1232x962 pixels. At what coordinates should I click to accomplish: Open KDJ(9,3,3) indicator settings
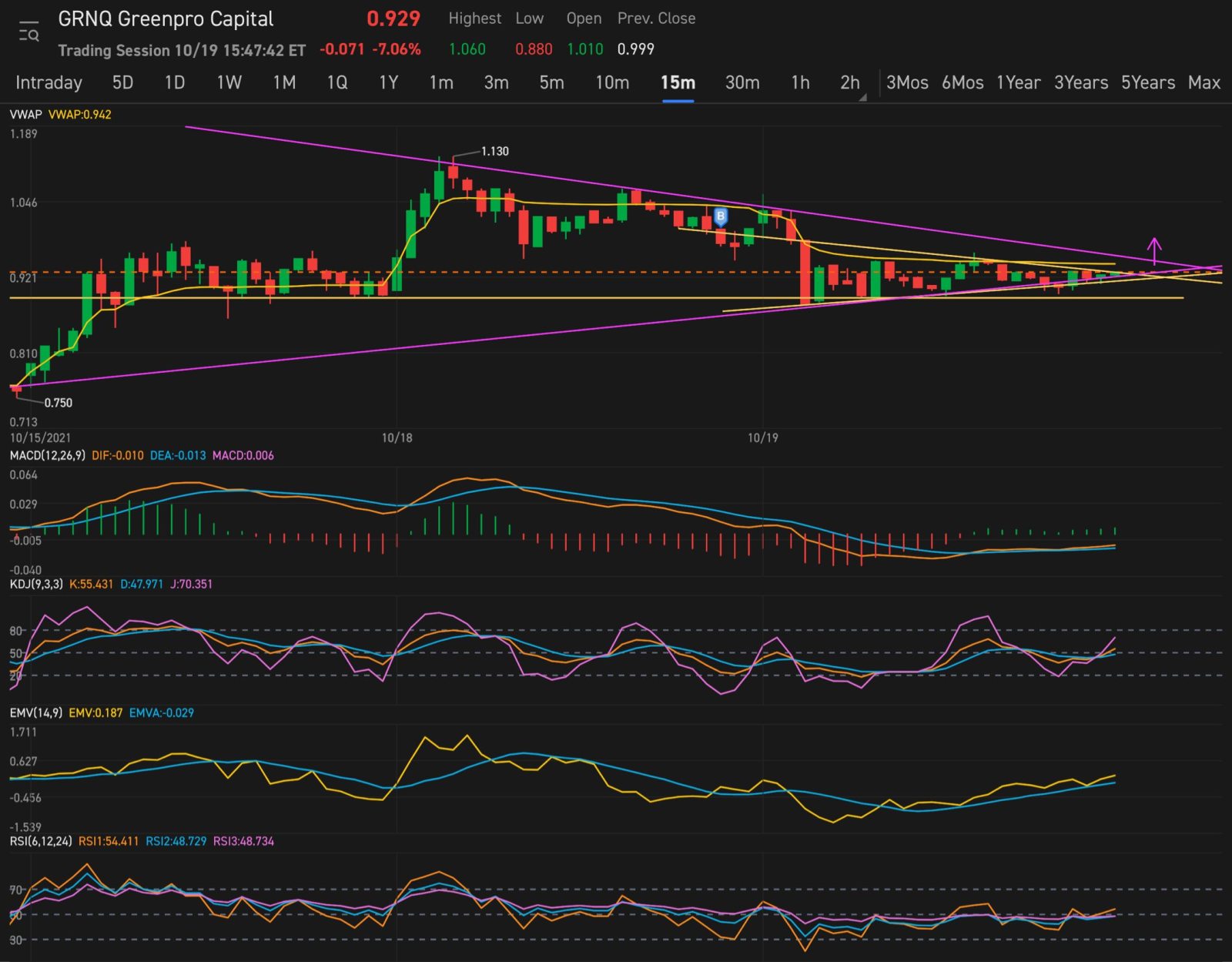pyautogui.click(x=36, y=584)
